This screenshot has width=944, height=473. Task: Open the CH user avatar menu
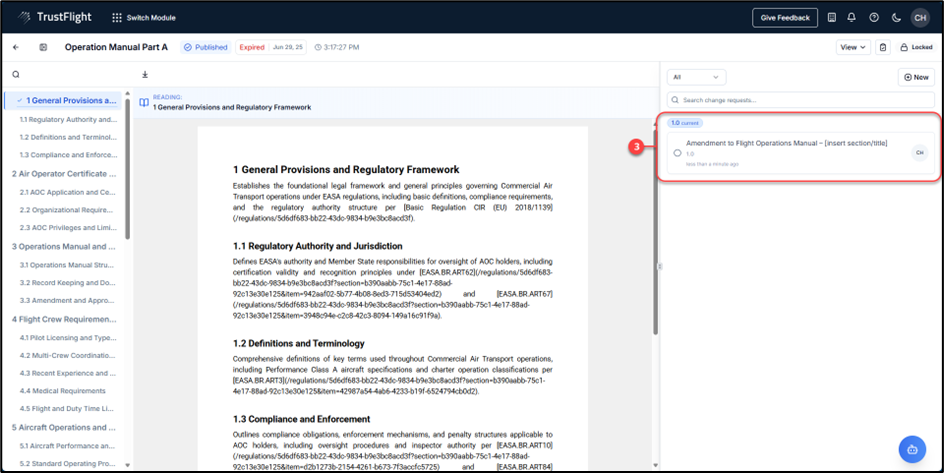[x=920, y=17]
